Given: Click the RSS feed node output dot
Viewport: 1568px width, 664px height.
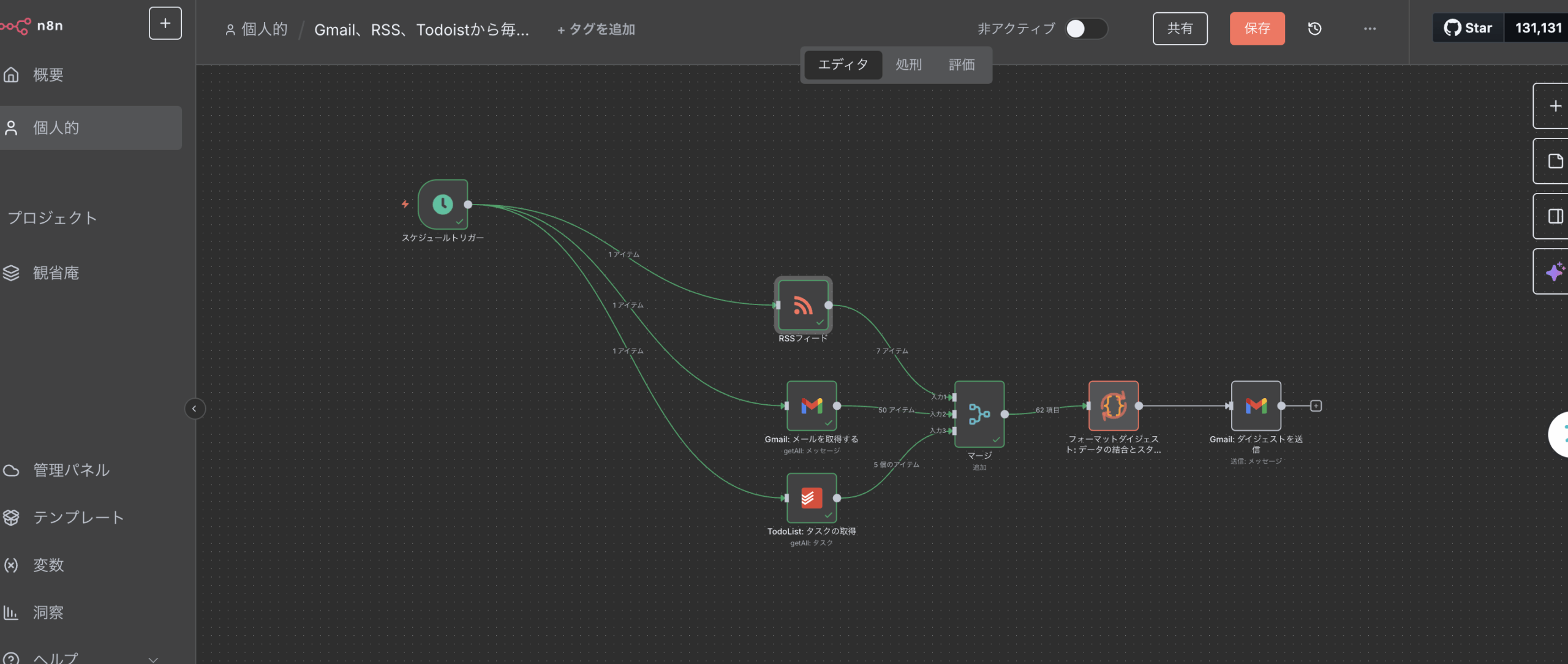Looking at the screenshot, I should 829,305.
